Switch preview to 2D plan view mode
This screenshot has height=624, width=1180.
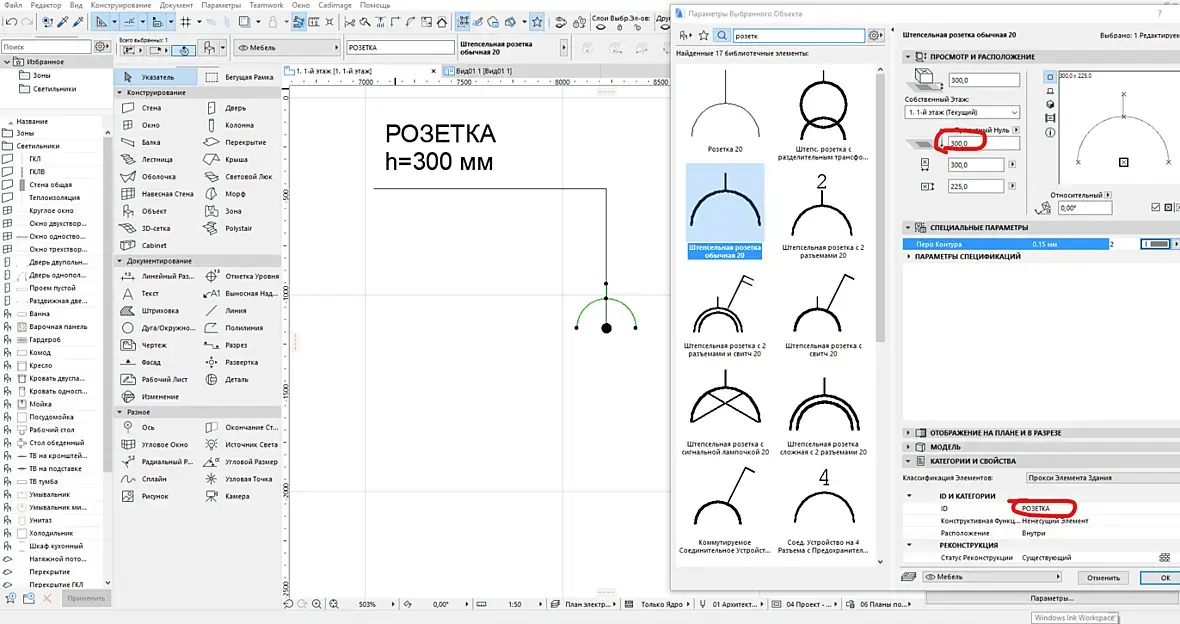coord(1049,76)
